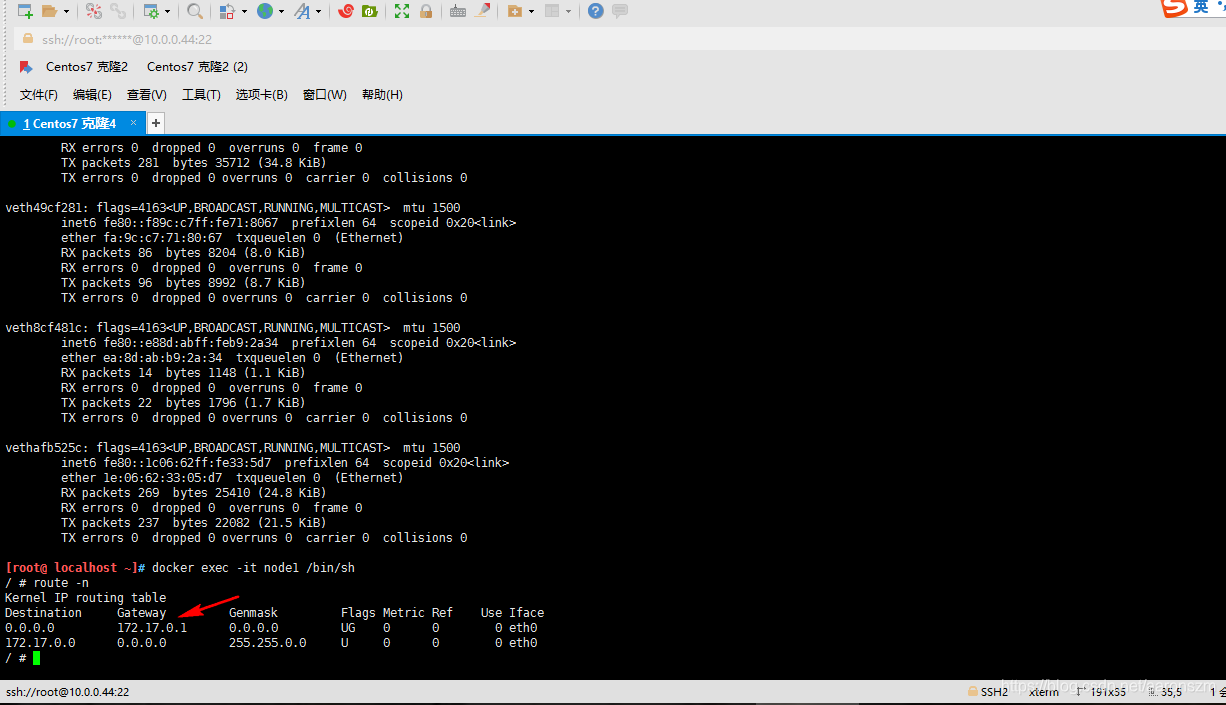
Task: Open the 选项卡(B) menu
Action: [x=262, y=95]
